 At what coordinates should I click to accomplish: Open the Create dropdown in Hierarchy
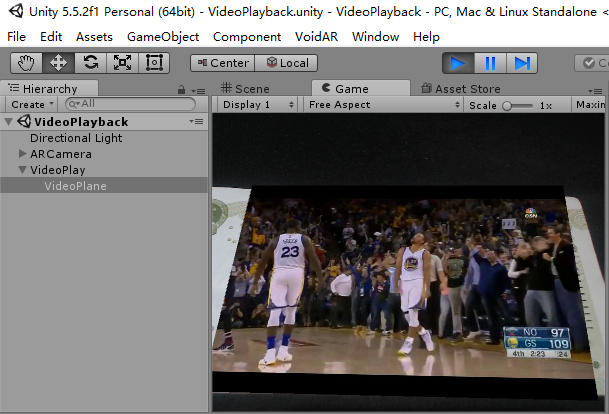tap(32, 104)
